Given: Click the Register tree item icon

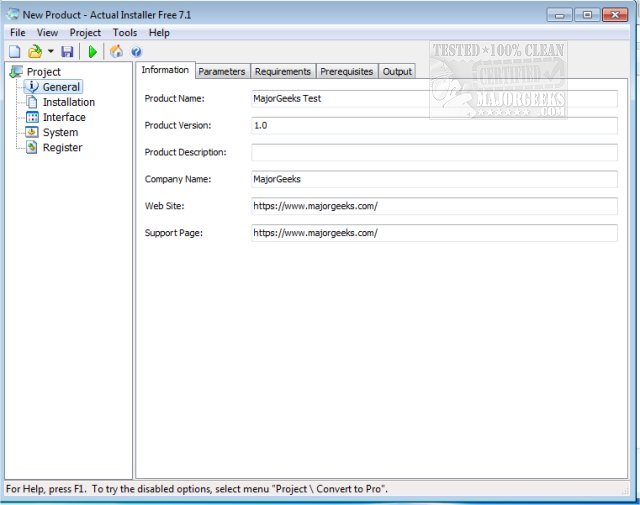Looking at the screenshot, I should click(x=32, y=147).
